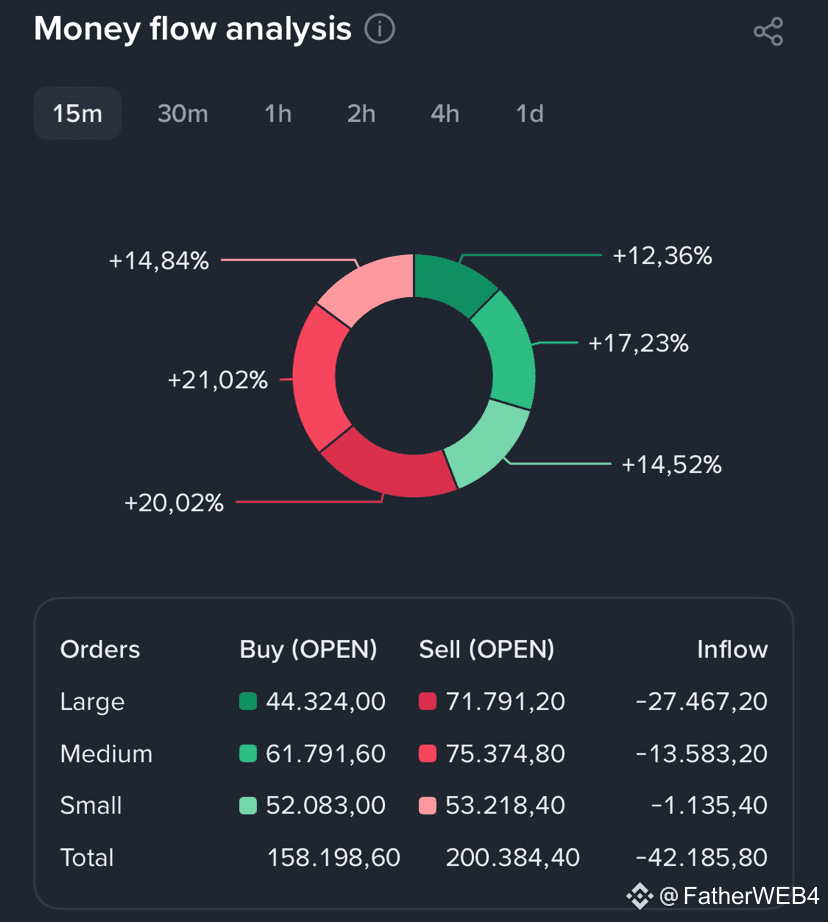Click the Binance logo watermark icon

click(x=640, y=894)
